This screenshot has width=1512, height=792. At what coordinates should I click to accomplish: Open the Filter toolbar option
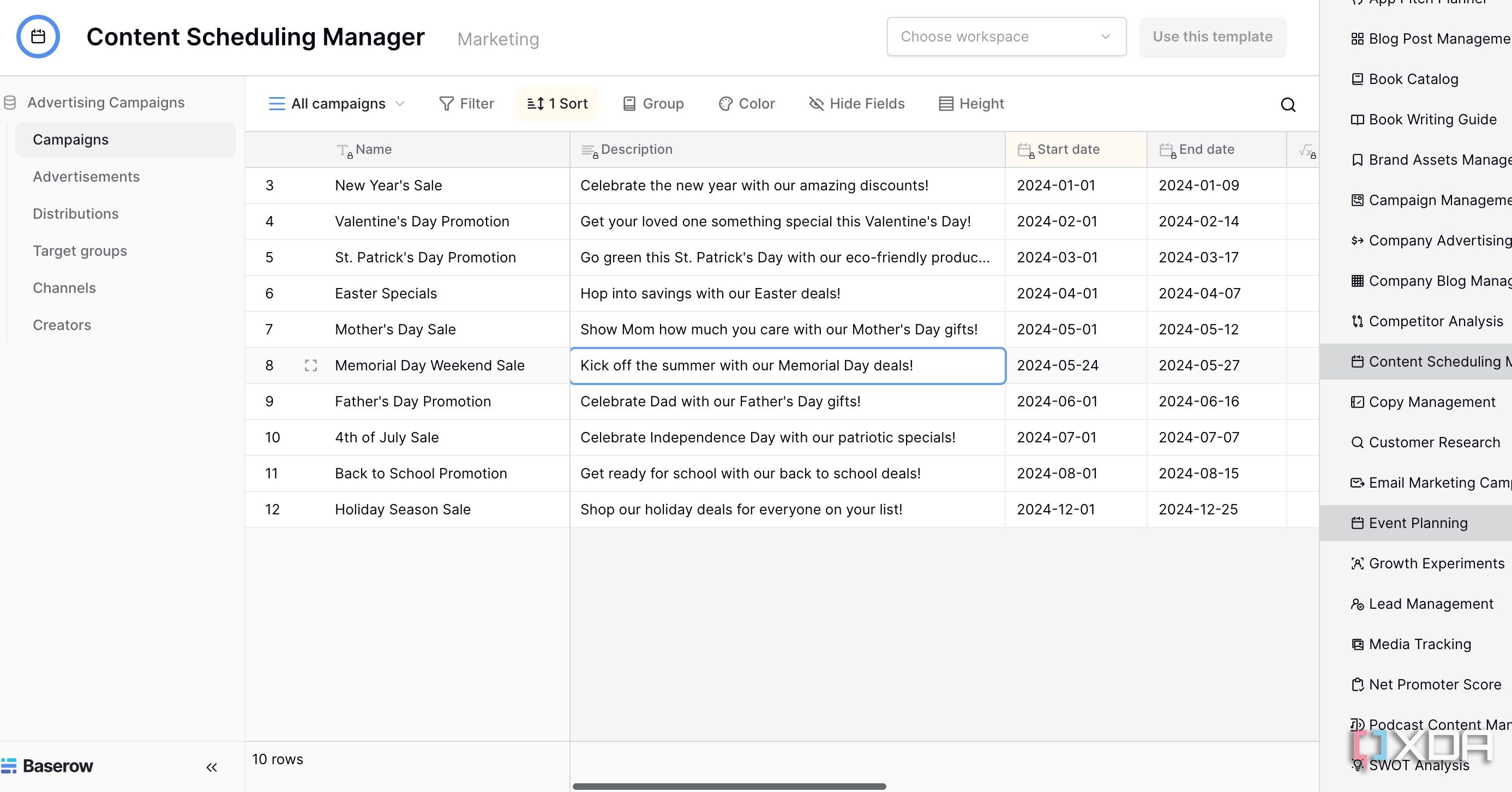coord(466,104)
